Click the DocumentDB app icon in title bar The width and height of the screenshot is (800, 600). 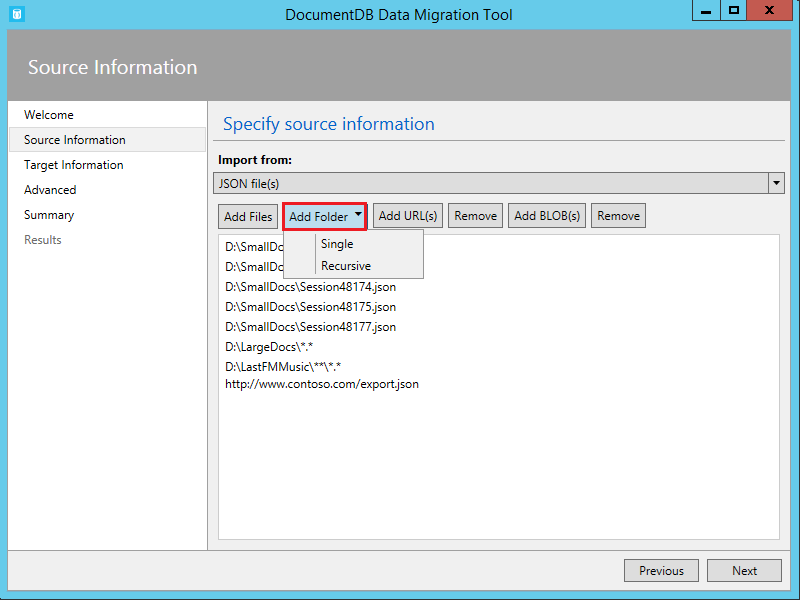17,14
